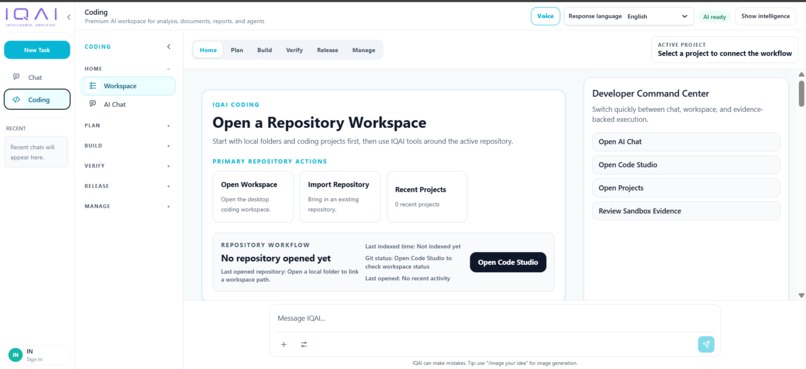Click the New Task button

[x=37, y=50]
